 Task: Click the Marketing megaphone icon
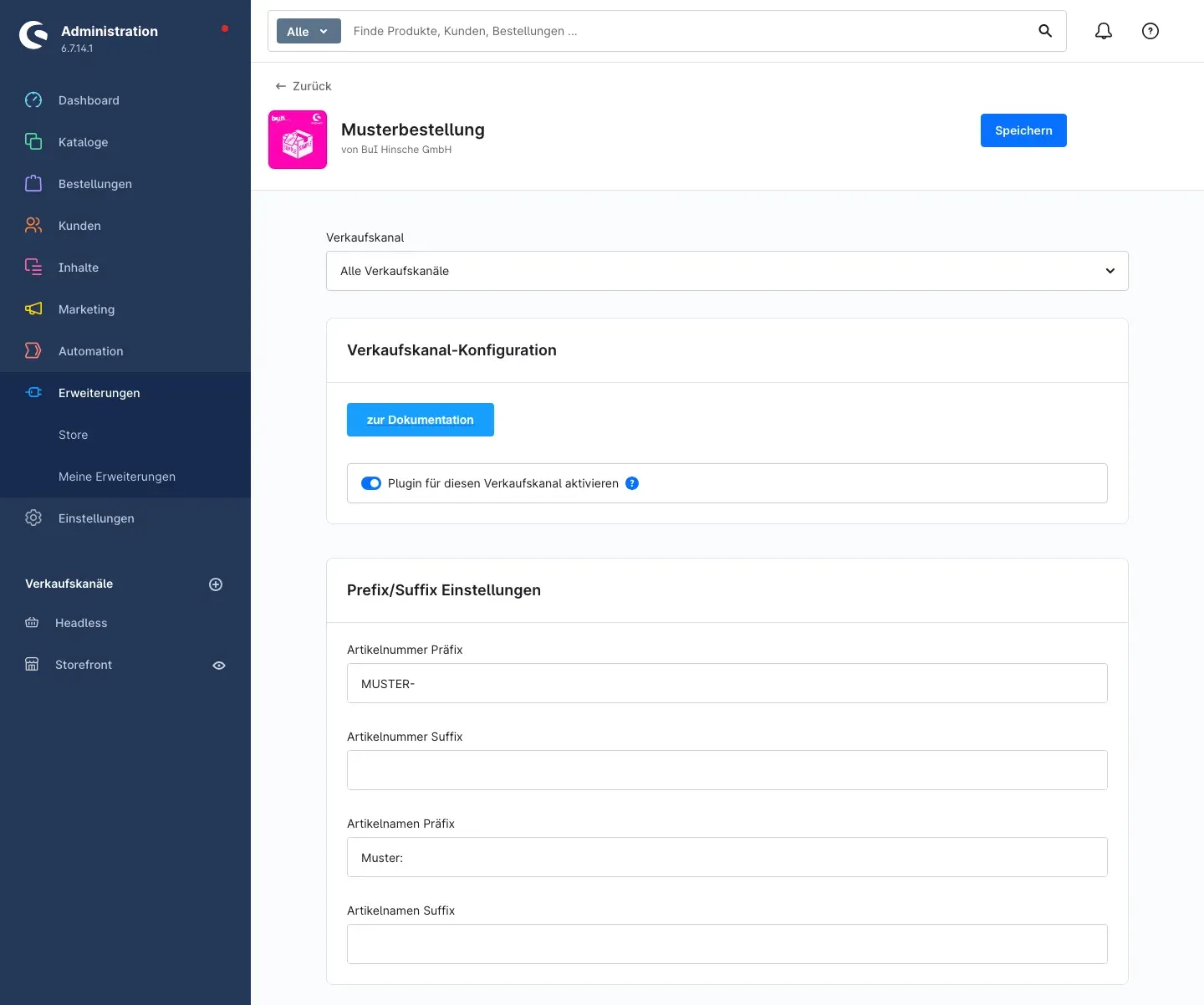click(x=33, y=309)
